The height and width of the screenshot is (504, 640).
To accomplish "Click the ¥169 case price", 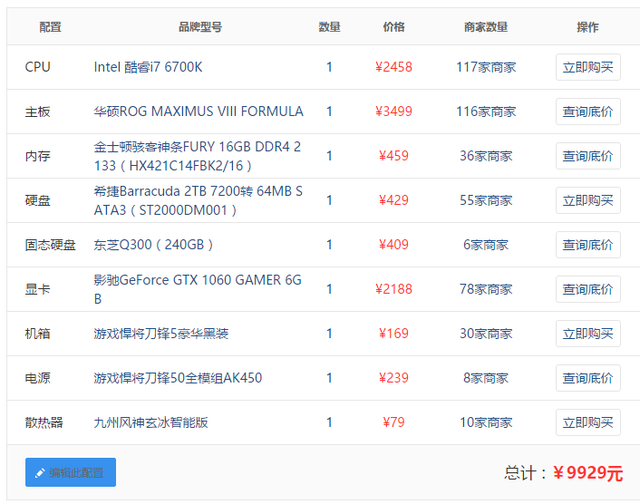I will 393,334.
